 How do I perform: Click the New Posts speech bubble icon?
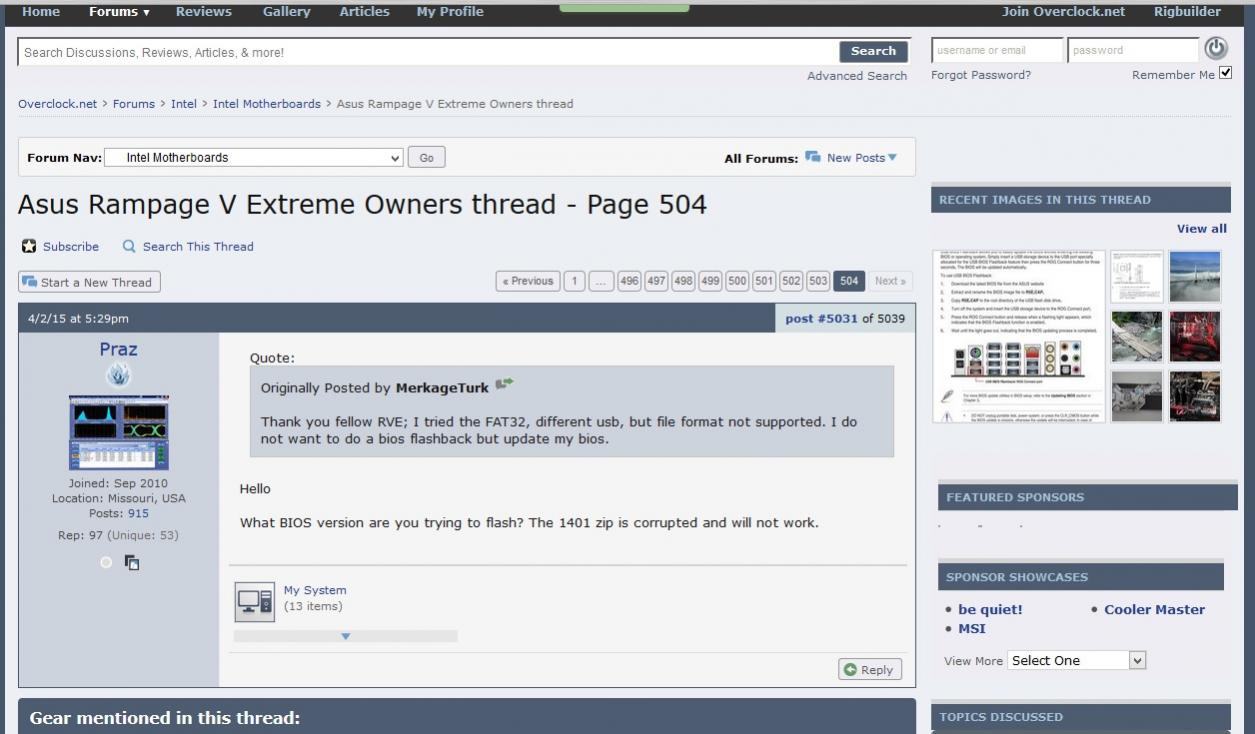pyautogui.click(x=813, y=157)
